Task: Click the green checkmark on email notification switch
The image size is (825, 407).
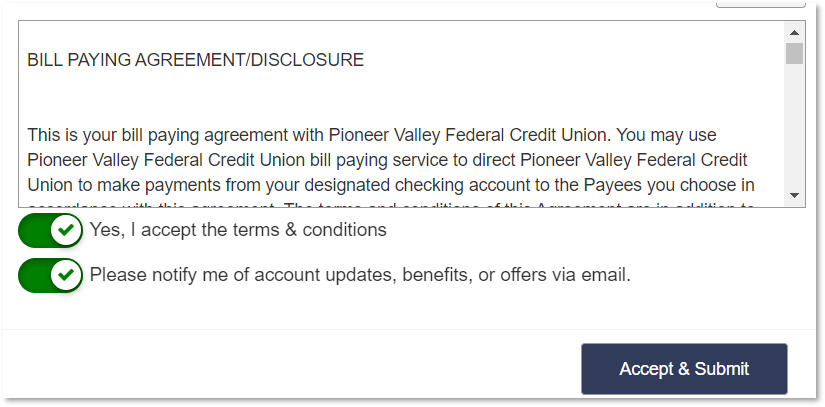Action: pyautogui.click(x=66, y=275)
